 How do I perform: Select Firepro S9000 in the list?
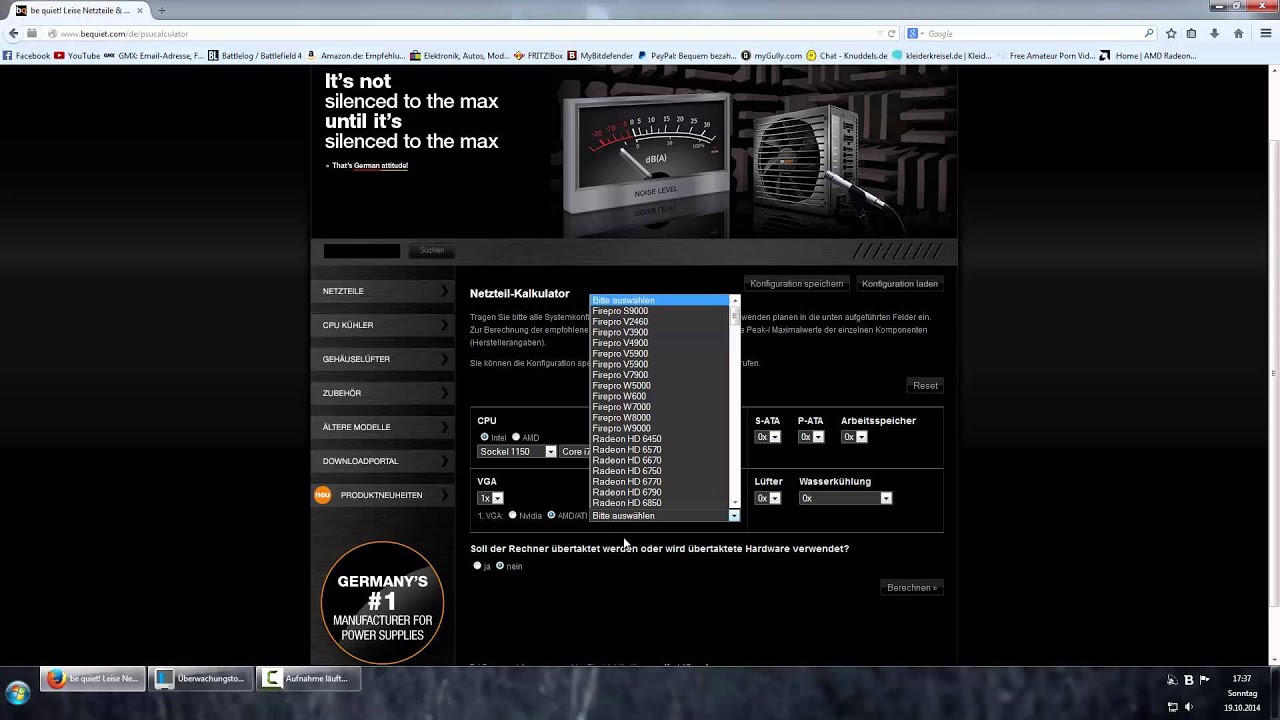tap(660, 311)
